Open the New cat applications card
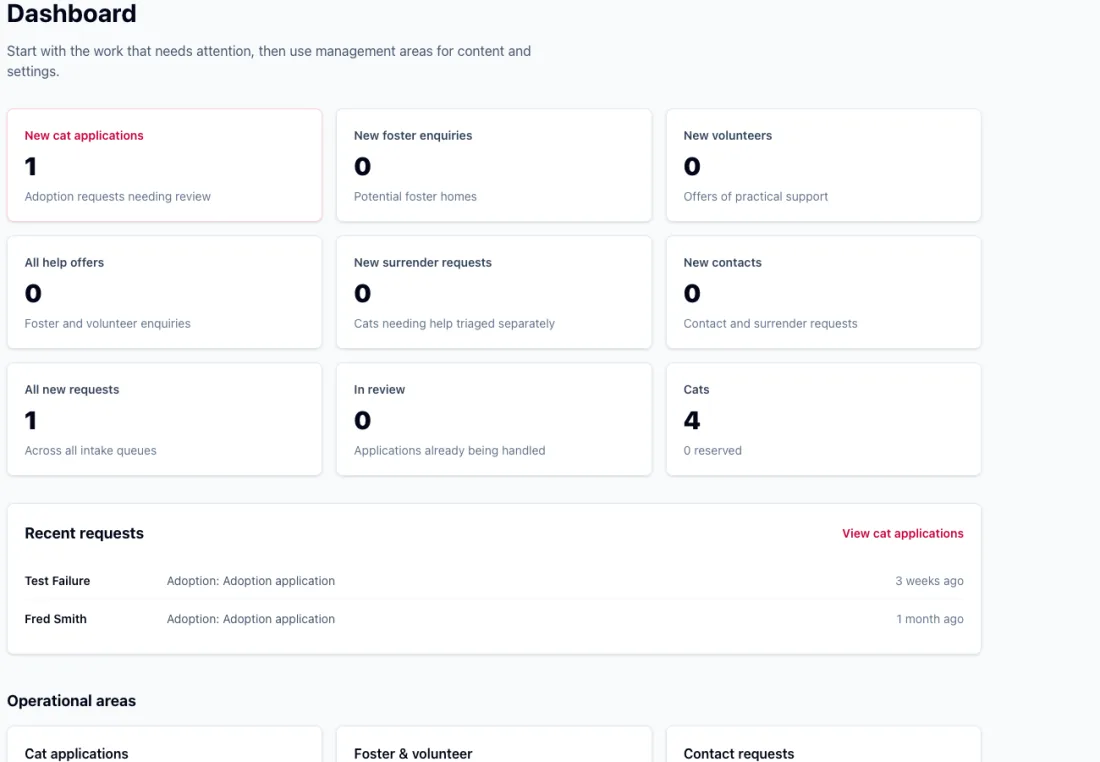Screen dimensions: 1100x762 pyautogui.click(x=164, y=165)
